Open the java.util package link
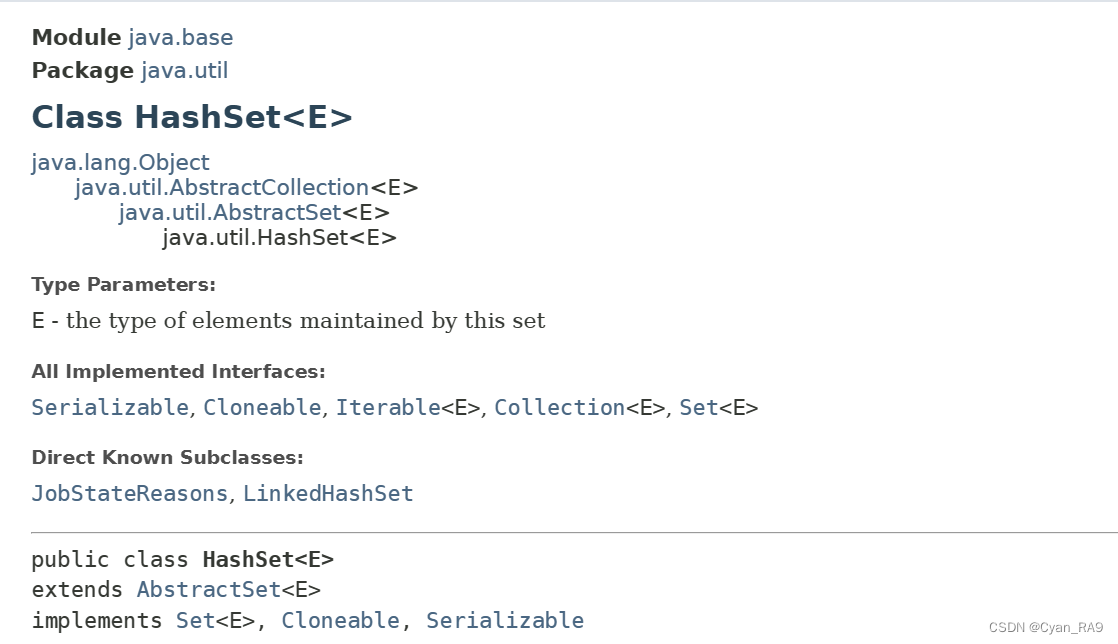This screenshot has height=644, width=1118. click(185, 71)
